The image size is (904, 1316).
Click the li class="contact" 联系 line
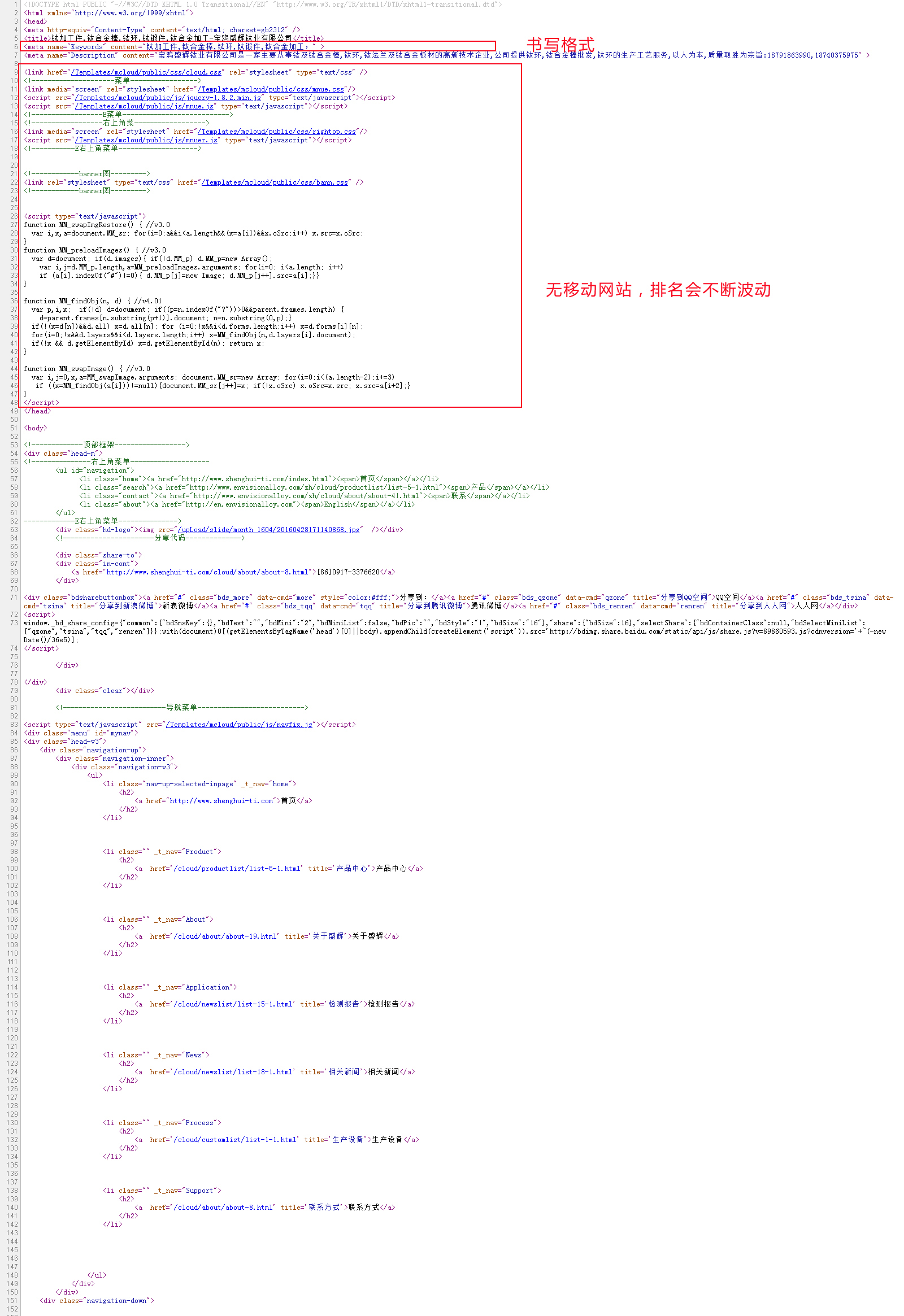coord(305,496)
